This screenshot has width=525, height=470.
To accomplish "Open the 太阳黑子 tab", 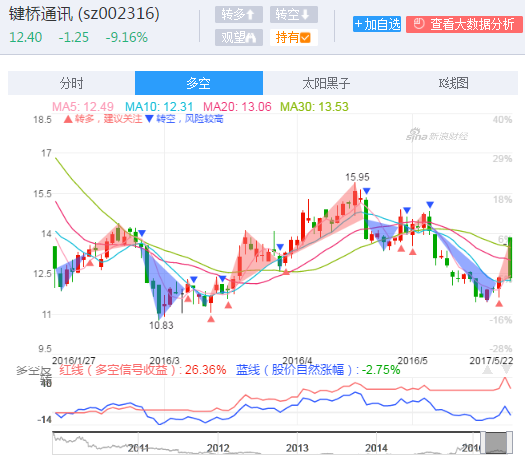I will pos(326,83).
